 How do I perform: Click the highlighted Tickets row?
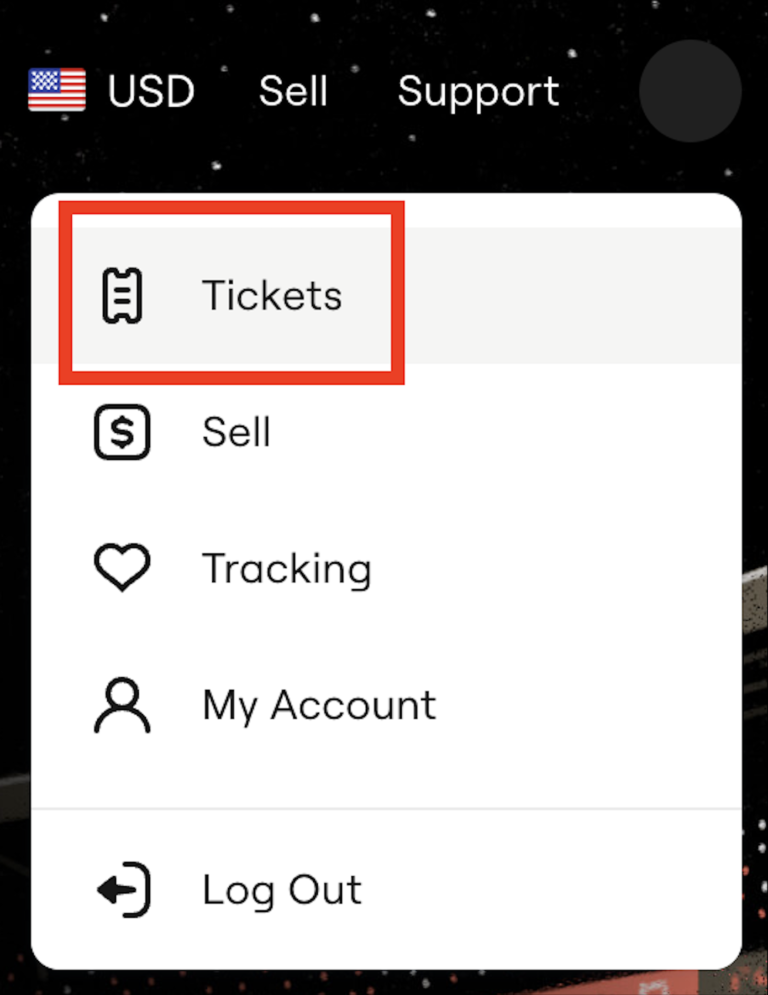[x=271, y=293]
